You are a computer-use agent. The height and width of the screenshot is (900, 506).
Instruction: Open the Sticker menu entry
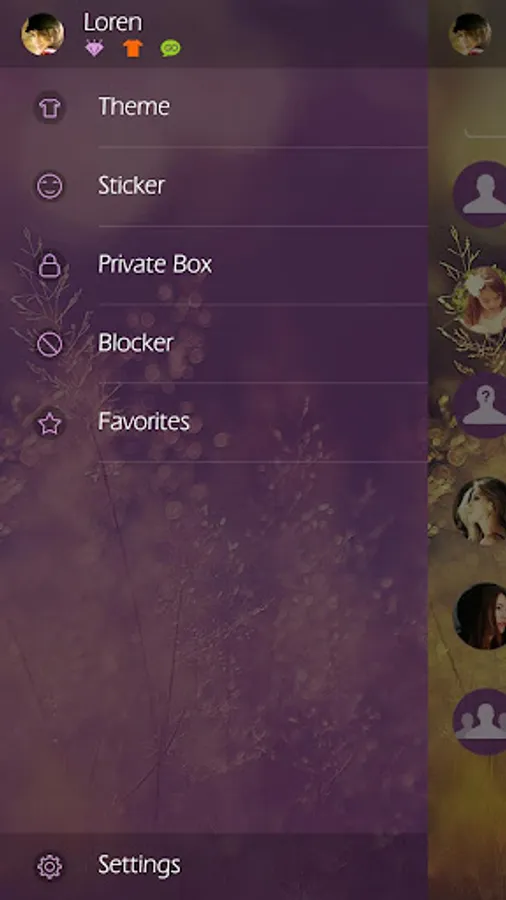(214, 187)
